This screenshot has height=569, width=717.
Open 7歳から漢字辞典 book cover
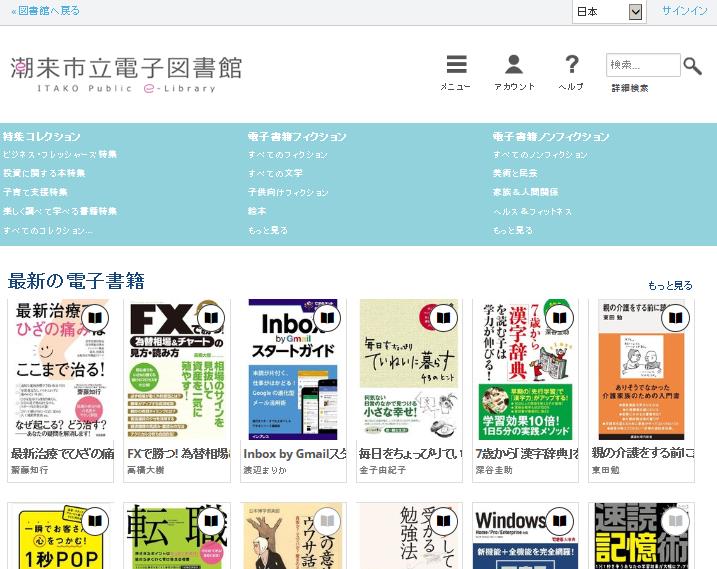525,370
